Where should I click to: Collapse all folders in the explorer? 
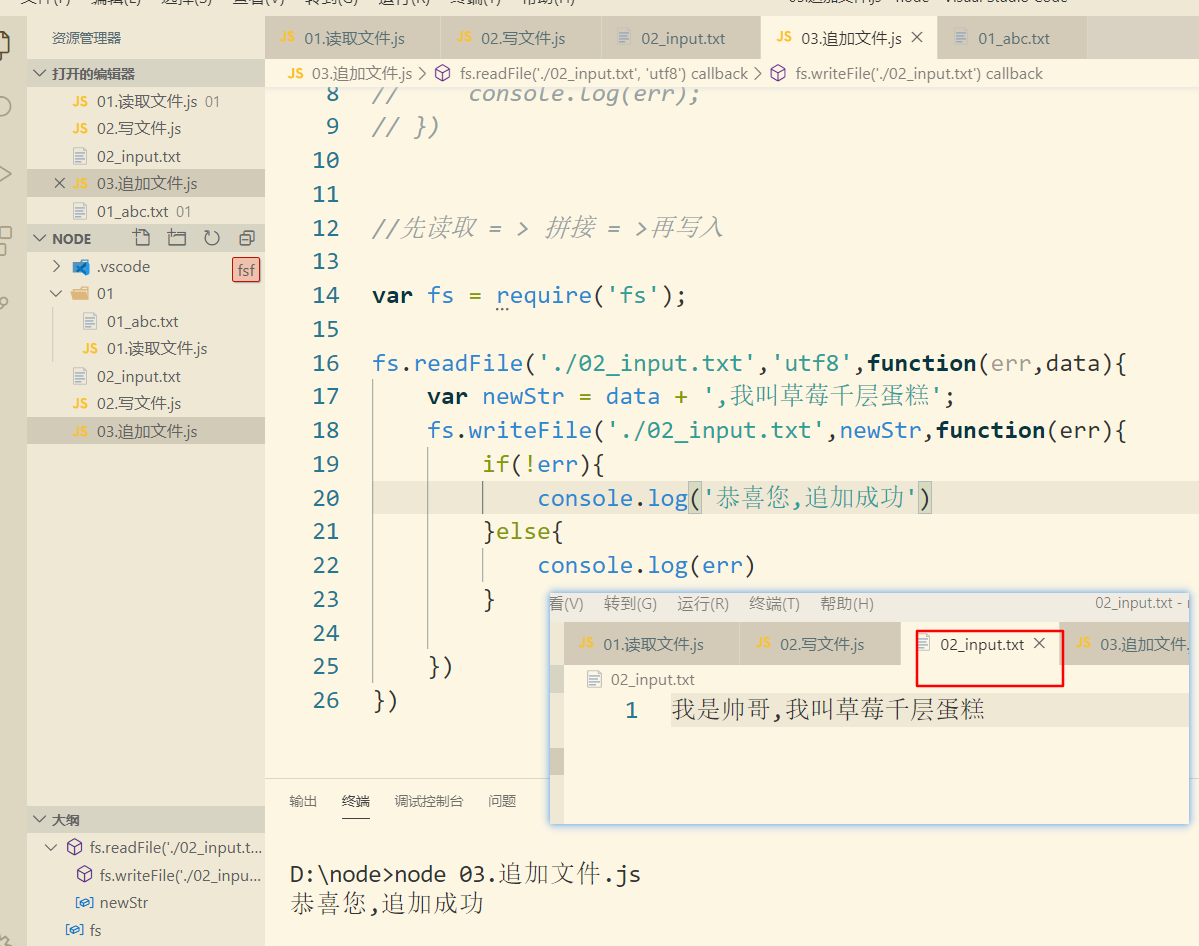pos(246,238)
